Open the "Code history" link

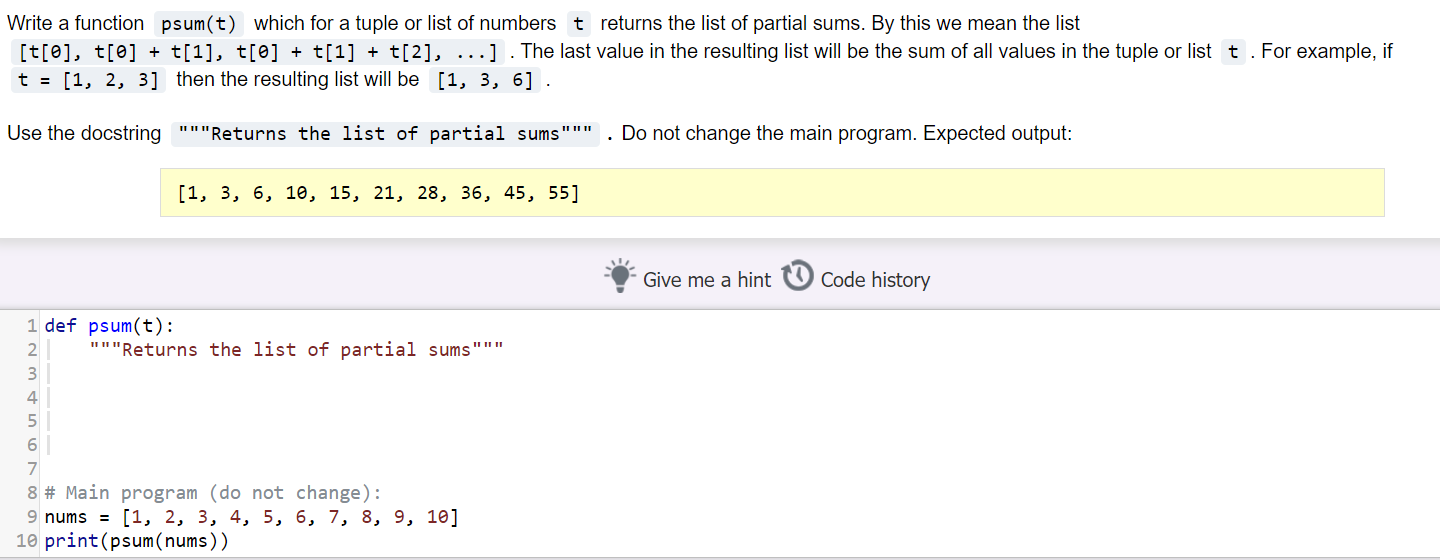(875, 280)
